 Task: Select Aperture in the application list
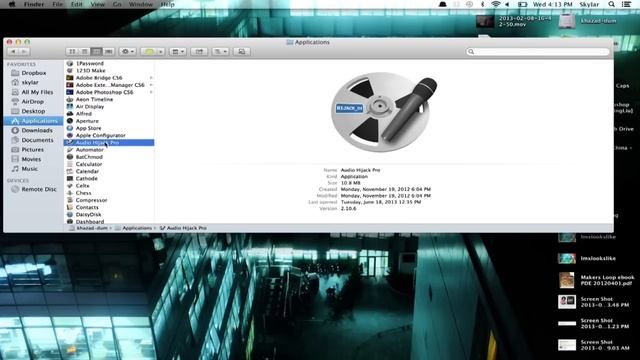[x=109, y=121]
